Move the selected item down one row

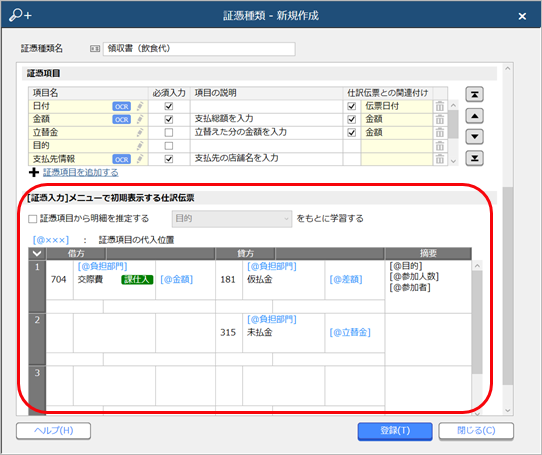pyautogui.click(x=474, y=137)
